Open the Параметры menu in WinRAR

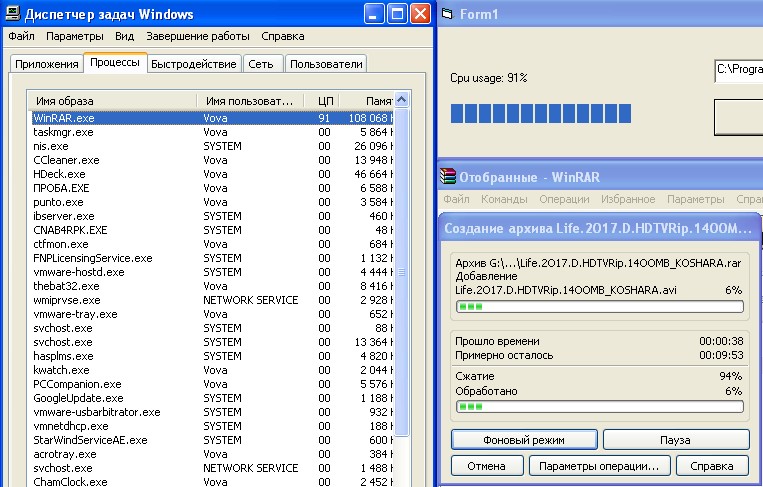pos(696,199)
